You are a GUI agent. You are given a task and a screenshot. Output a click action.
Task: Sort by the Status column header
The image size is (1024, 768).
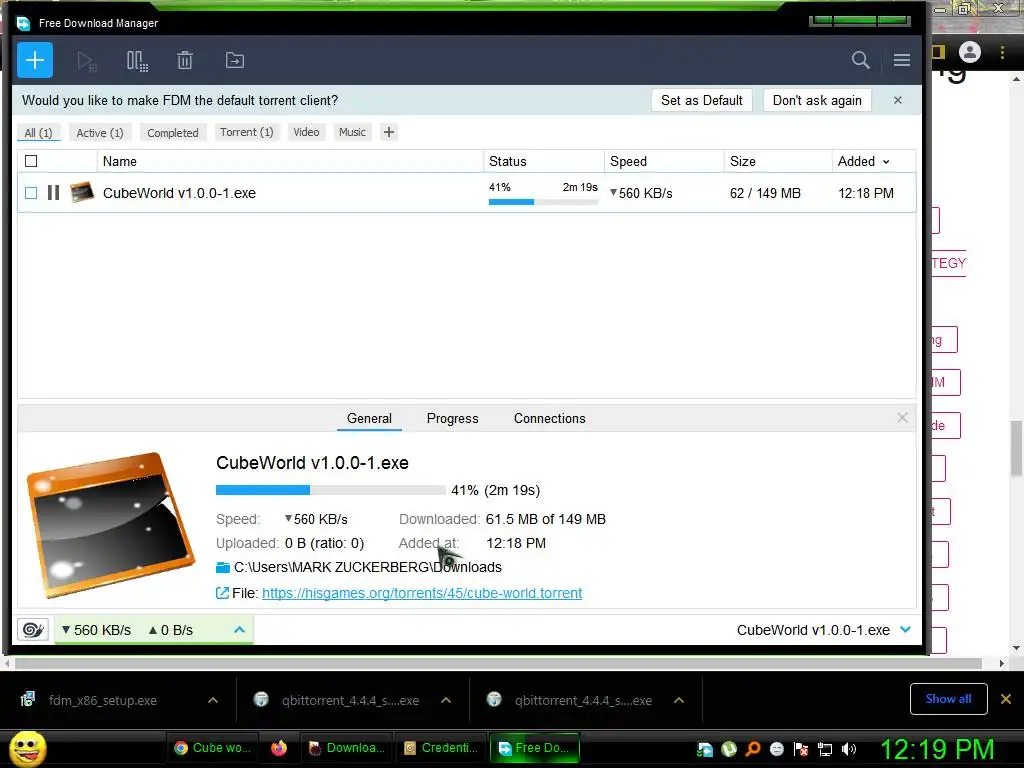(x=544, y=161)
